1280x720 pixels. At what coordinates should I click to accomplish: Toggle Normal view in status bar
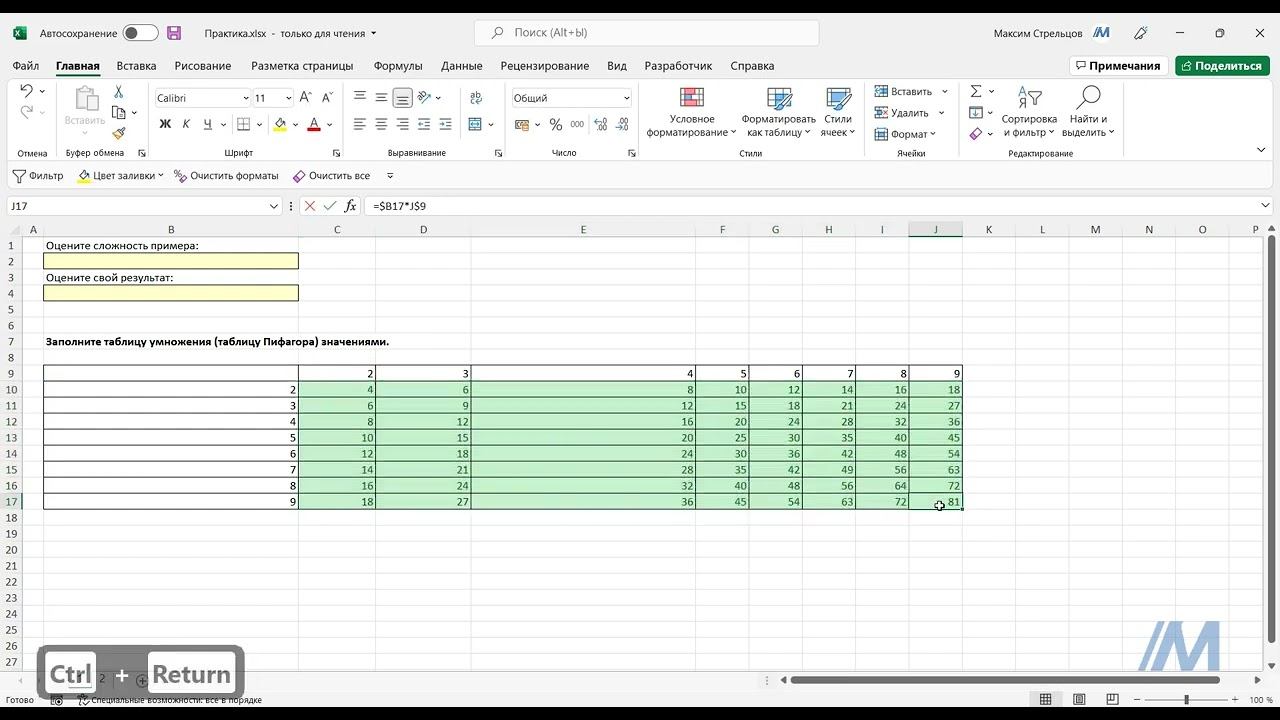coord(1045,699)
